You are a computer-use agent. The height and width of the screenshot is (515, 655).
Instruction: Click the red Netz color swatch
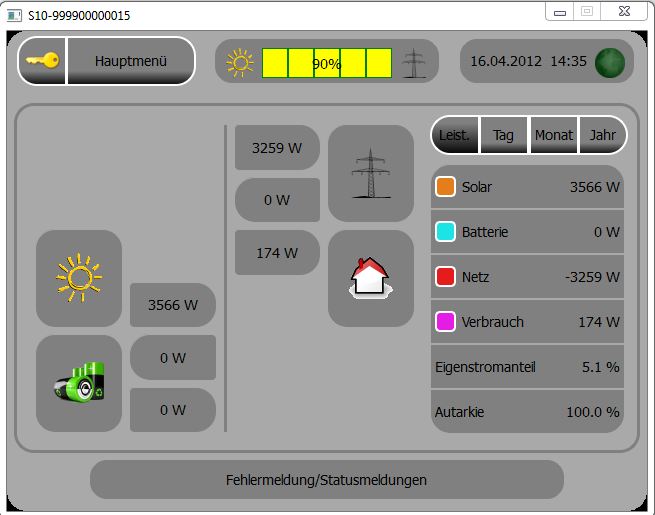click(445, 277)
